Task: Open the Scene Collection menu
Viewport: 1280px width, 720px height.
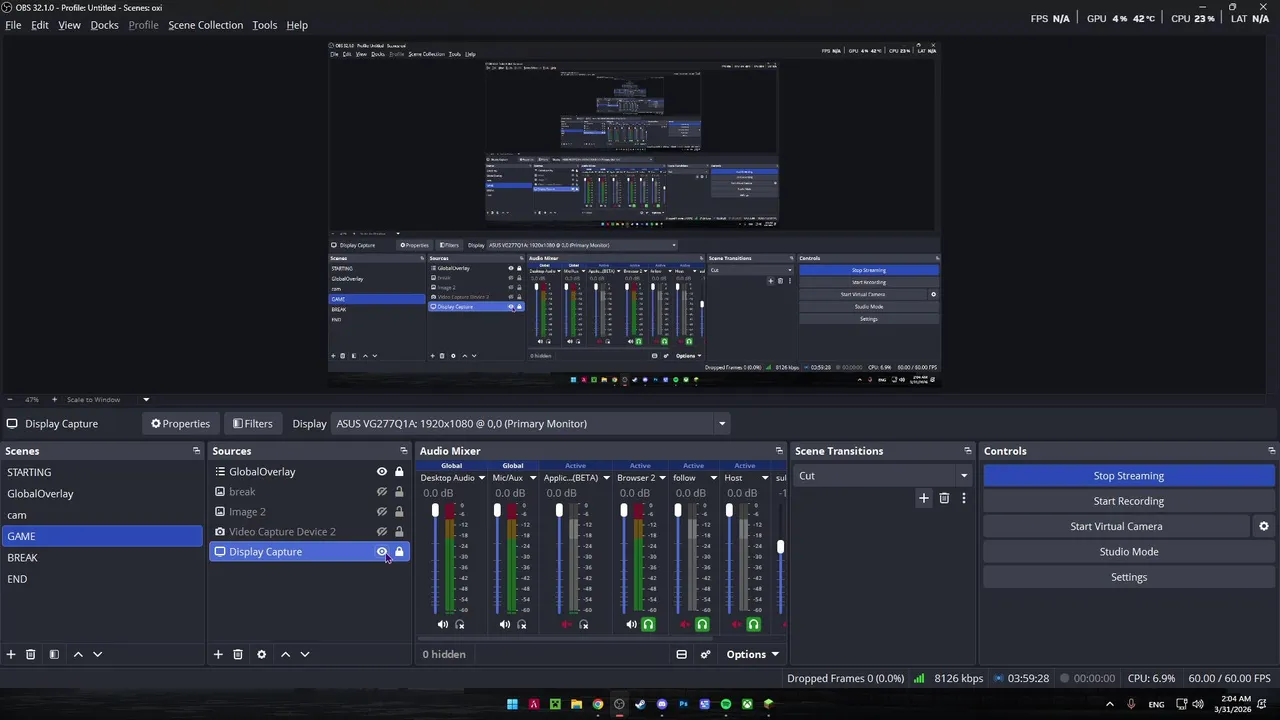Action: click(205, 25)
